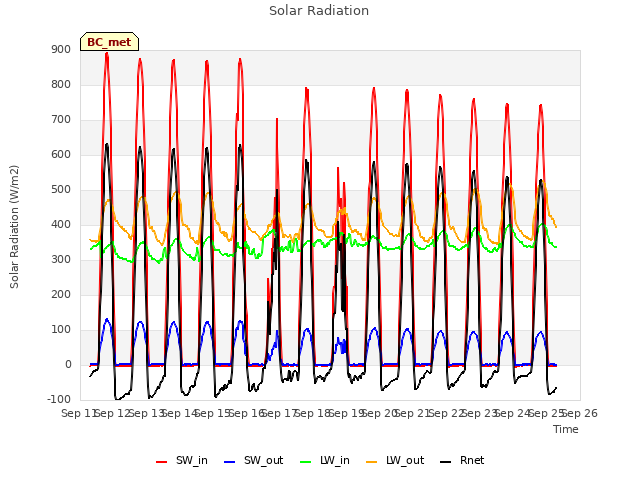Screen dimensions: 640x480
Task: Click the 0 y-axis tick label
Action: pyautogui.click(x=68, y=365)
